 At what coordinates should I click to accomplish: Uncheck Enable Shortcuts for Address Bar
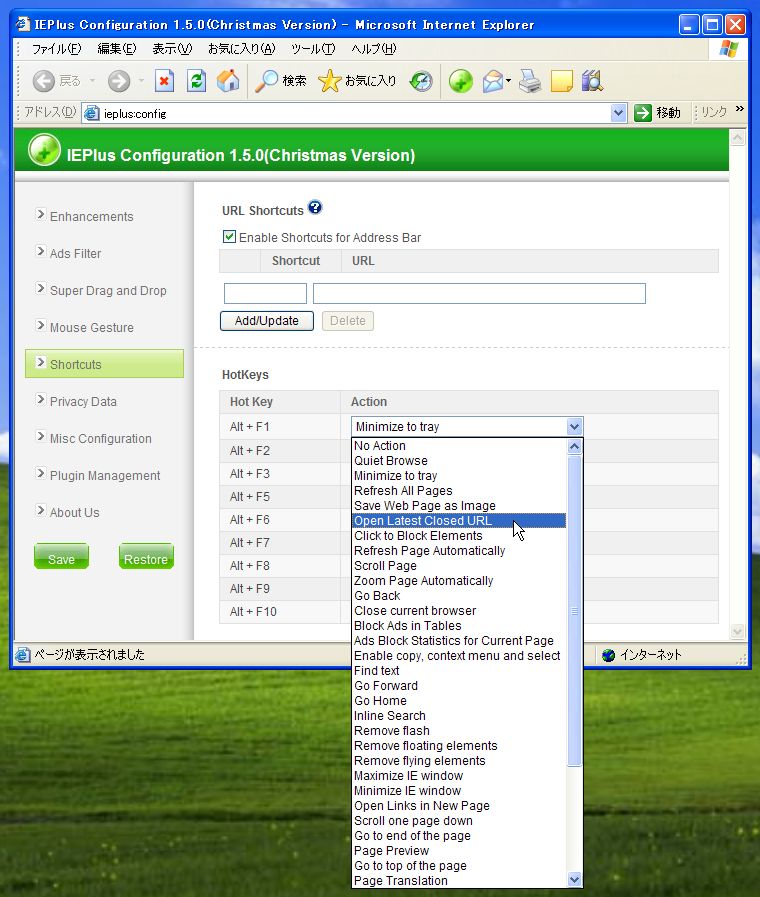[x=229, y=237]
